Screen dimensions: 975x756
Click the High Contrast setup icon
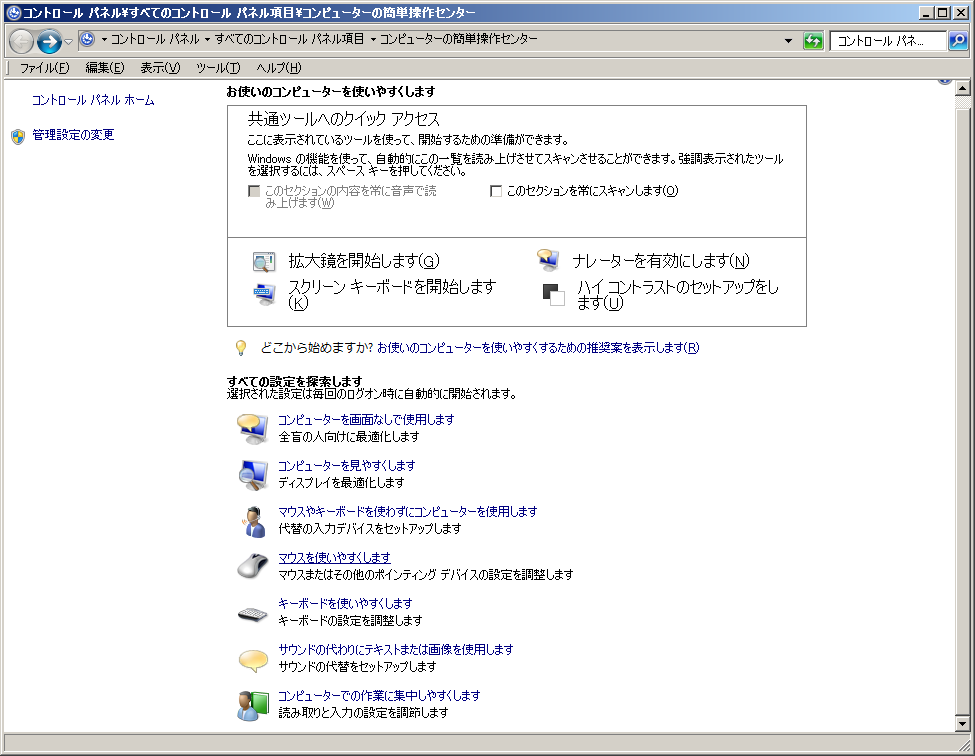[553, 294]
